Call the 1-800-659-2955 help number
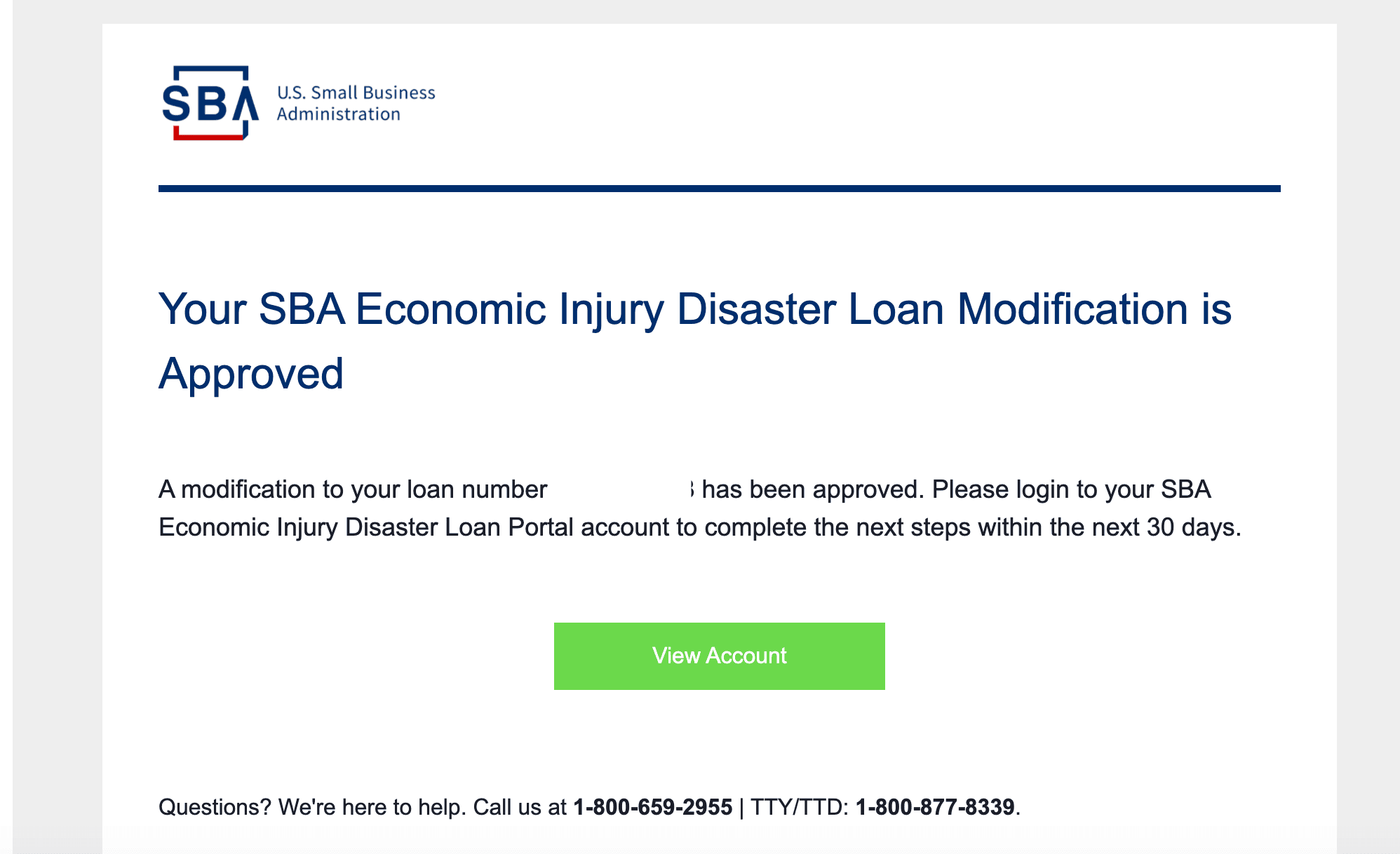1400x854 pixels. [652, 807]
